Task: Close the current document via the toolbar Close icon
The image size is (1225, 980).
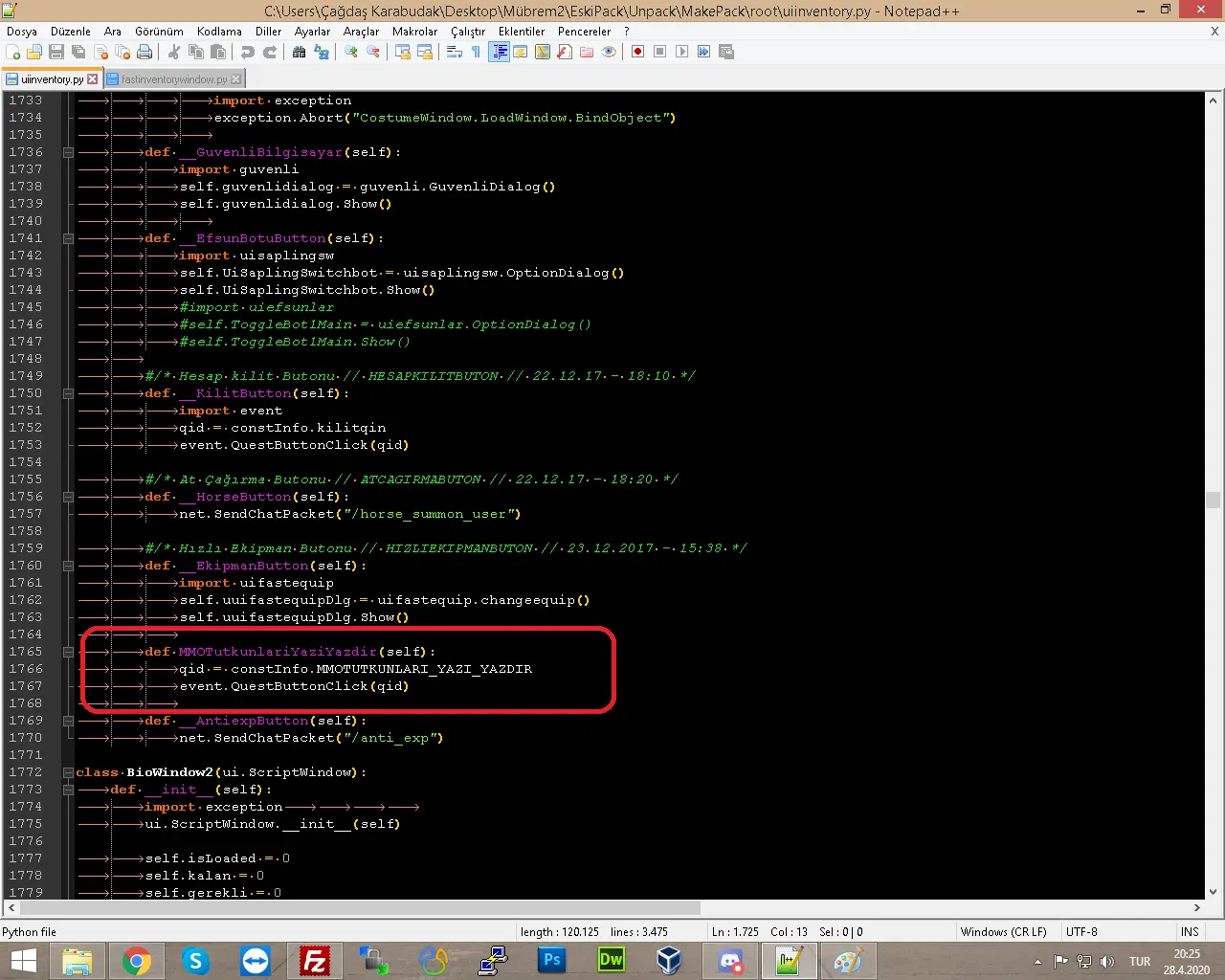Action: (x=100, y=52)
